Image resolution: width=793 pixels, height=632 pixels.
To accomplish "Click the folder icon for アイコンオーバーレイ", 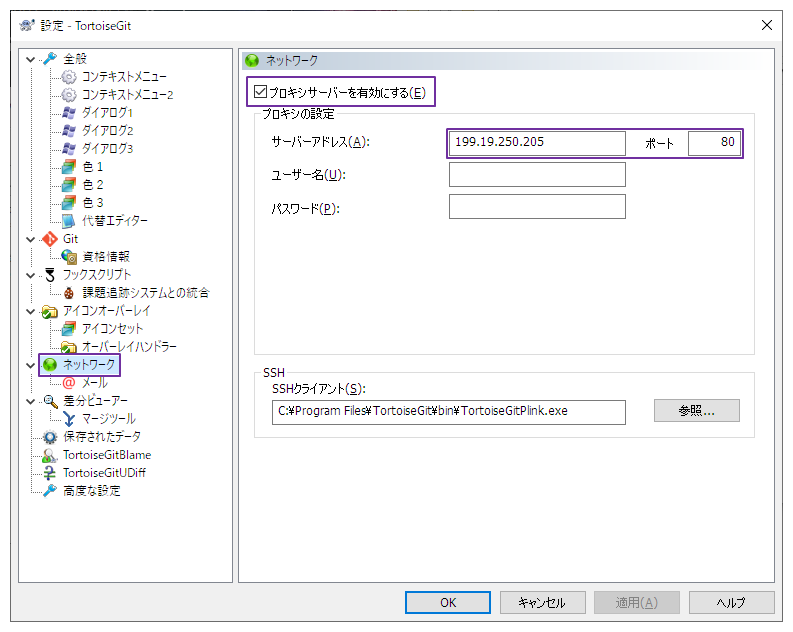I will (50, 311).
